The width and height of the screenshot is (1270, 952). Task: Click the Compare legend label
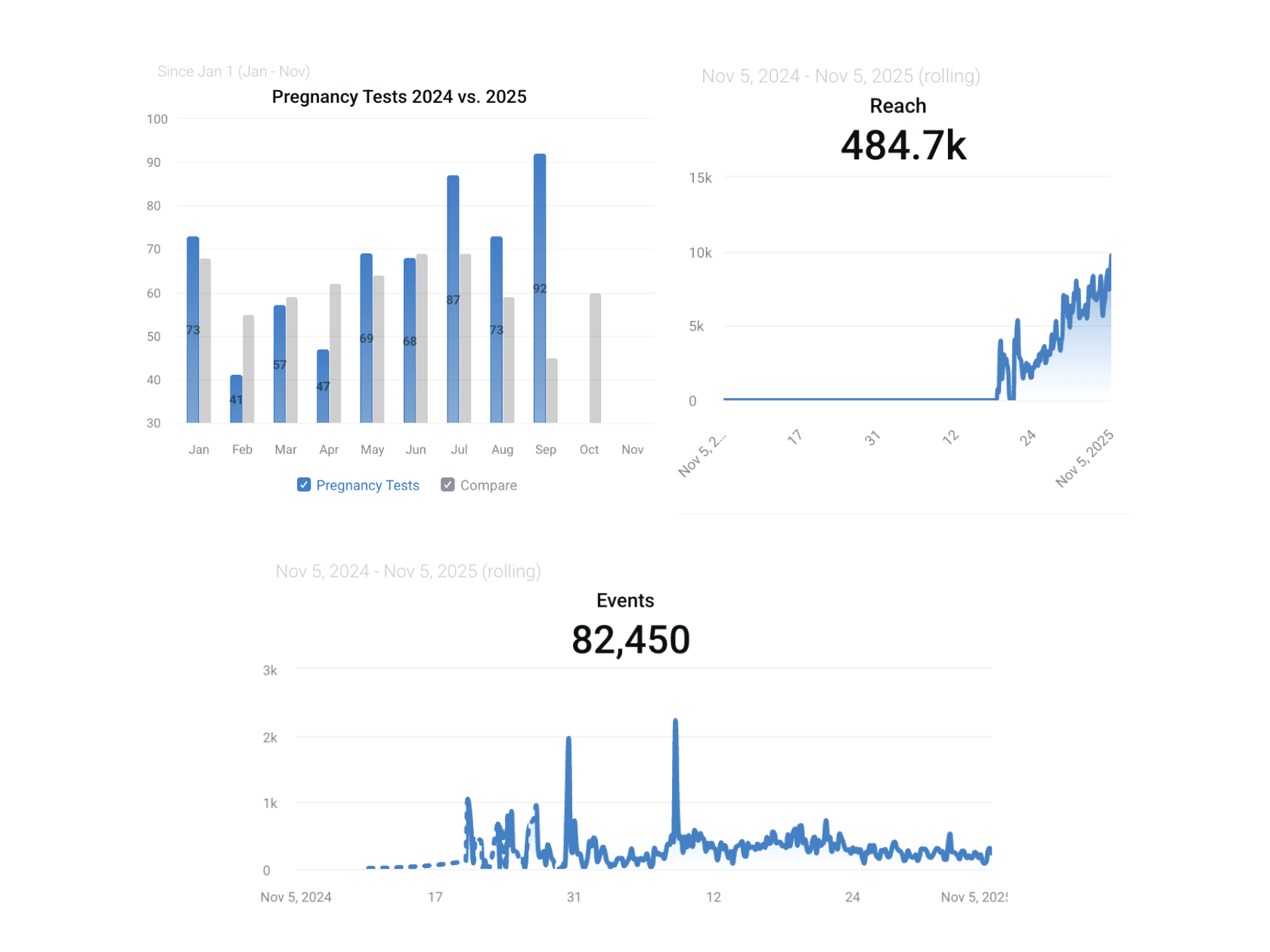(x=488, y=485)
